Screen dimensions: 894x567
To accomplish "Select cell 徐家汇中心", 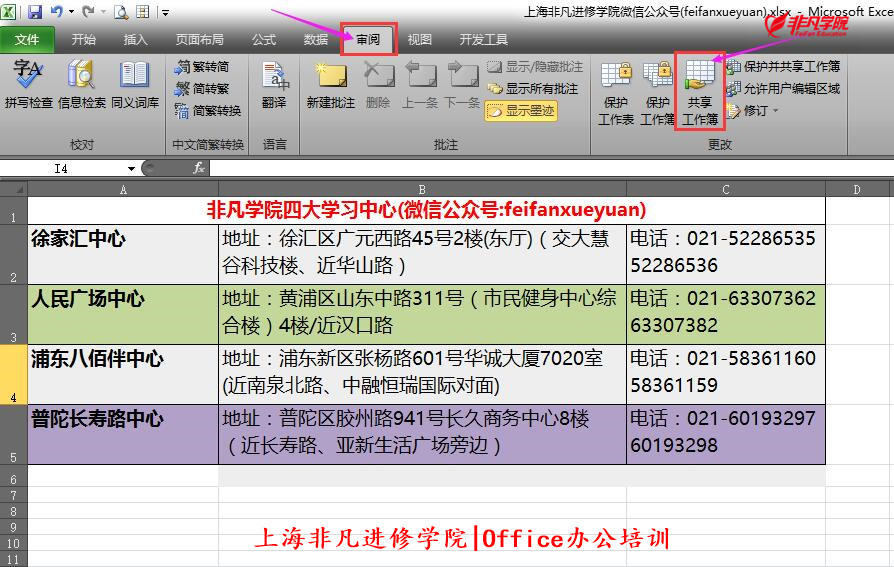I will coord(123,254).
